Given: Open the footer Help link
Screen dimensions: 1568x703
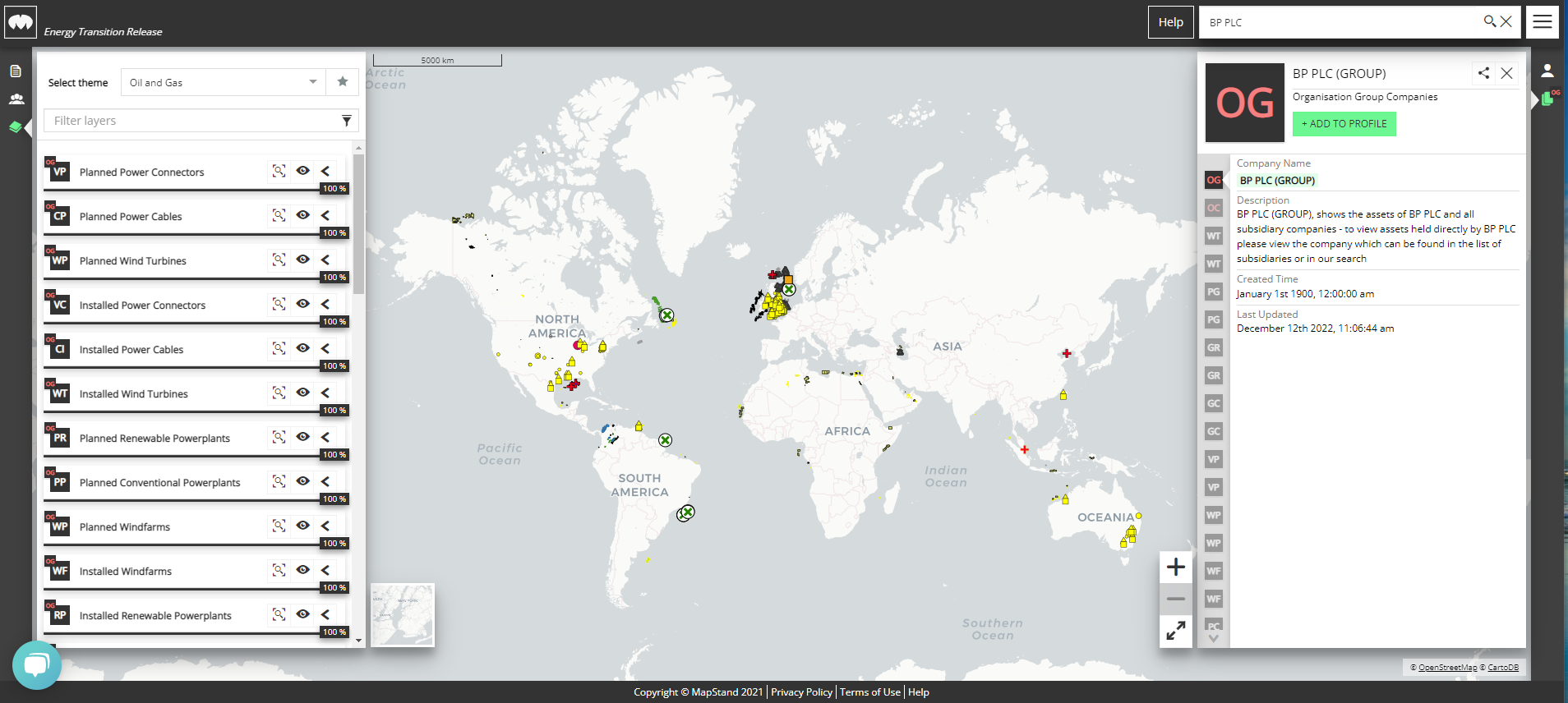Looking at the screenshot, I should pos(919,692).
